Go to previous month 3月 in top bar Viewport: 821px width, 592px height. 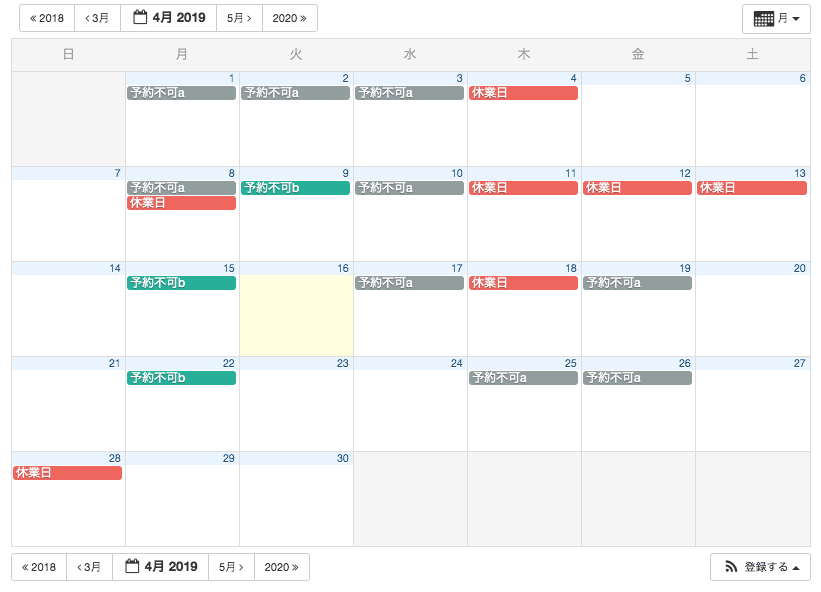point(97,18)
